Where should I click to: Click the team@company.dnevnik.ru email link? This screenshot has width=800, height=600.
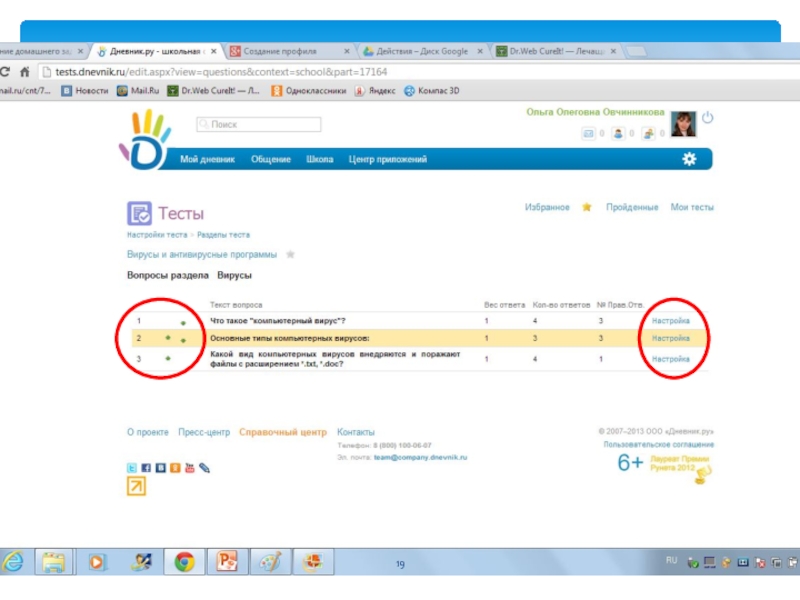point(420,457)
